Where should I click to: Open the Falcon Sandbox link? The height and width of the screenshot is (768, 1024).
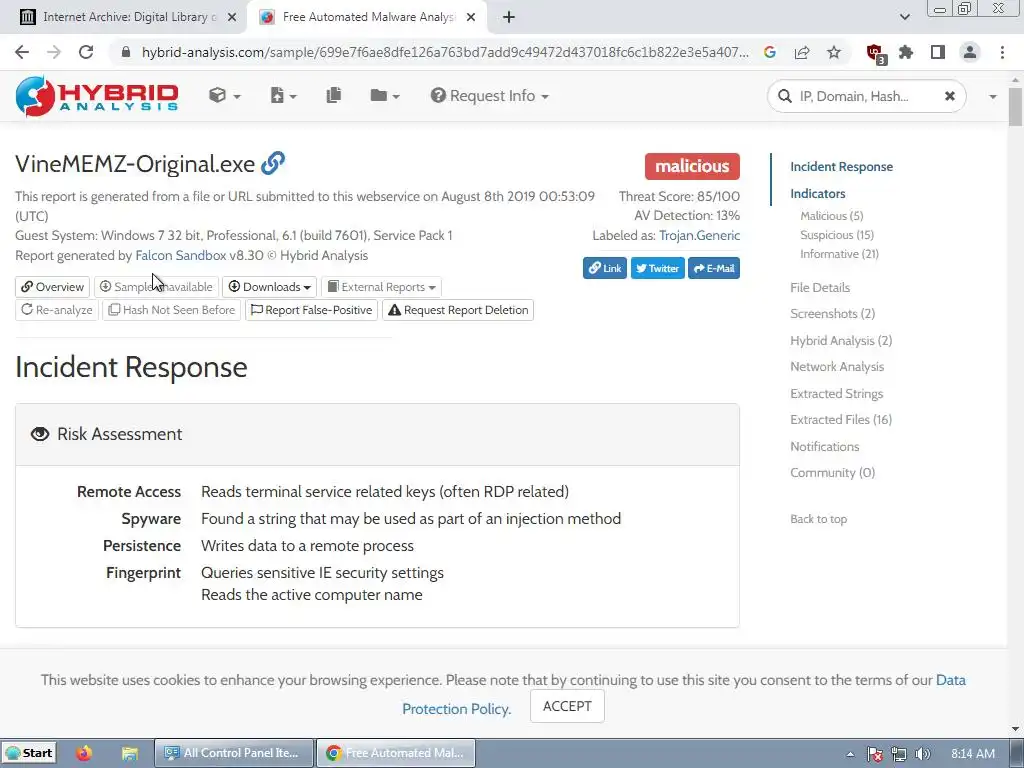[180, 256]
